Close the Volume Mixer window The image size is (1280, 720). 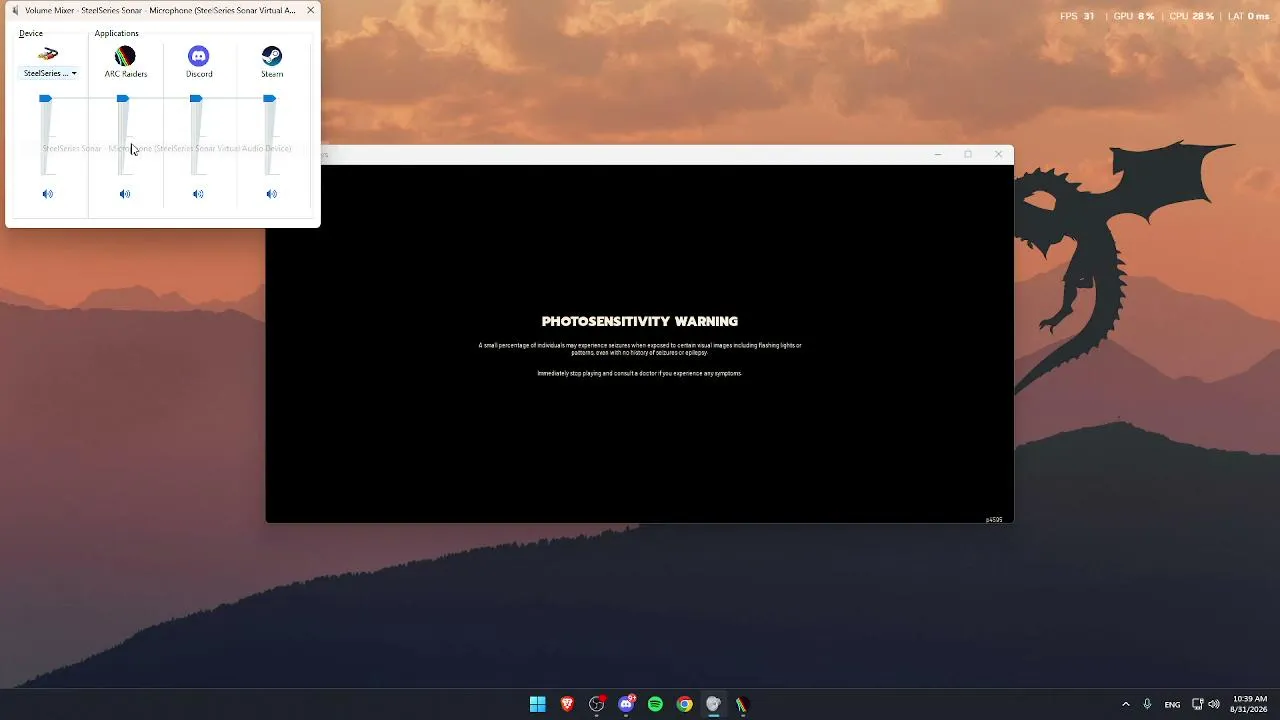pyautogui.click(x=310, y=10)
